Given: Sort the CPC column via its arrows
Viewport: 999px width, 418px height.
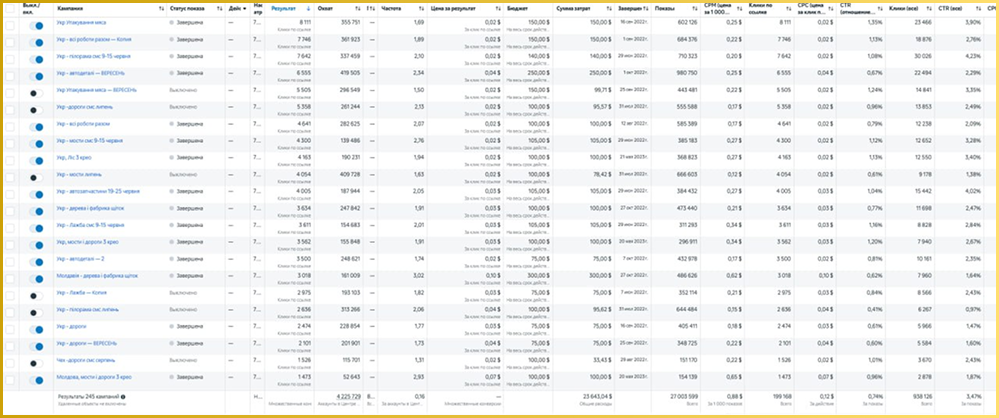Looking at the screenshot, I should 831,9.
